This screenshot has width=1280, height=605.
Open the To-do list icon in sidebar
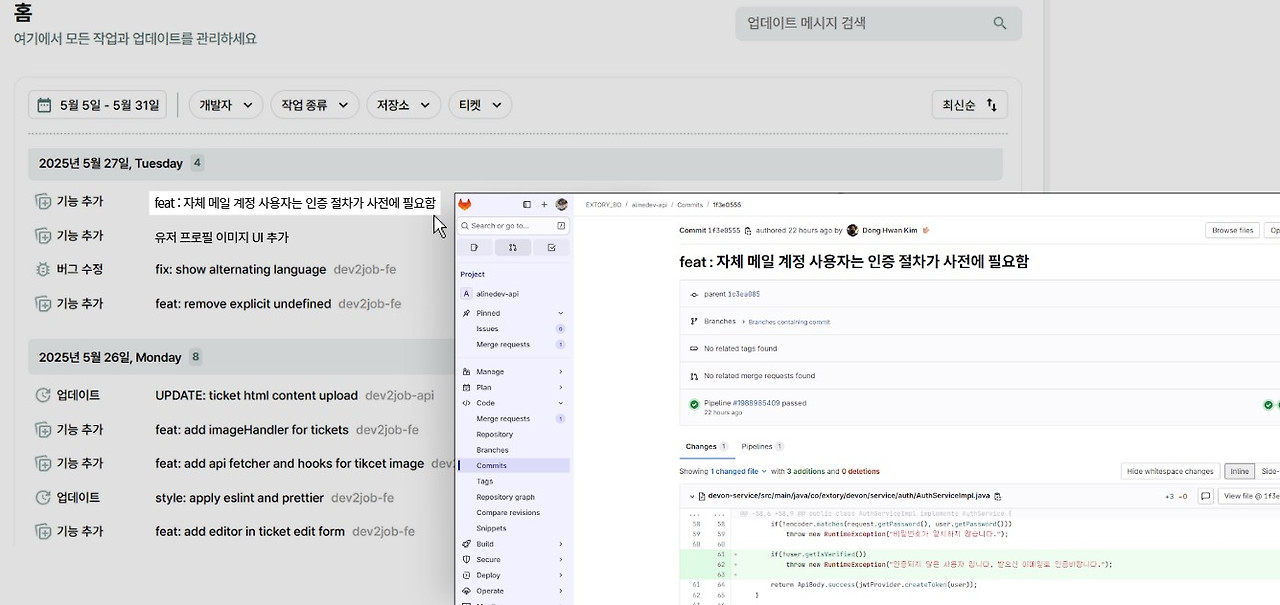click(551, 246)
